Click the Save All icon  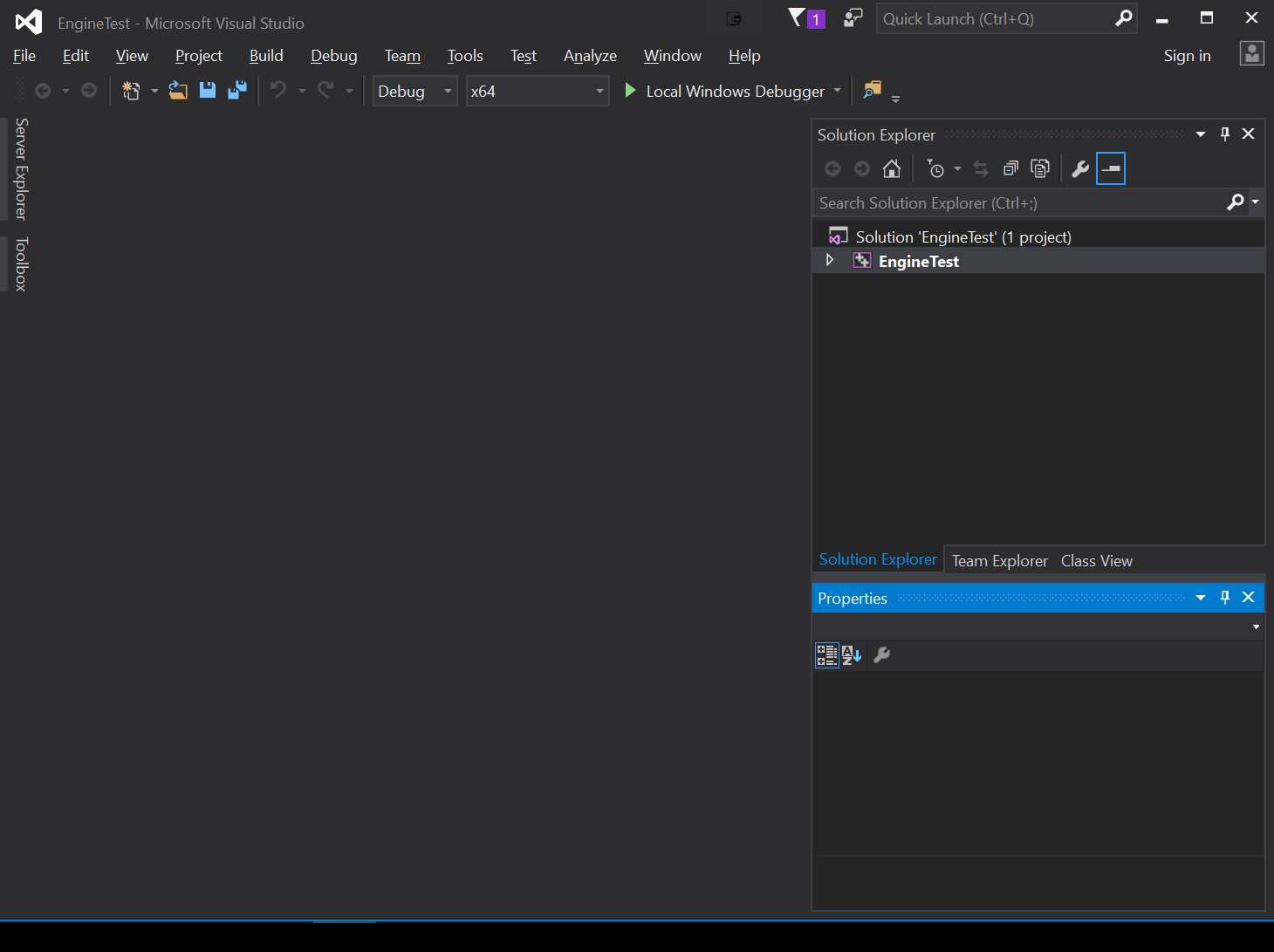point(237,91)
